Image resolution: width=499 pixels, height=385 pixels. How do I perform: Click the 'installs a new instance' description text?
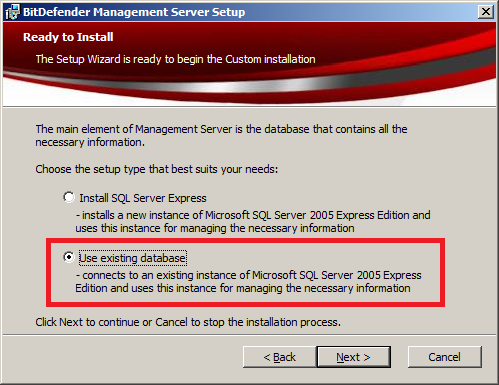[x=253, y=222]
